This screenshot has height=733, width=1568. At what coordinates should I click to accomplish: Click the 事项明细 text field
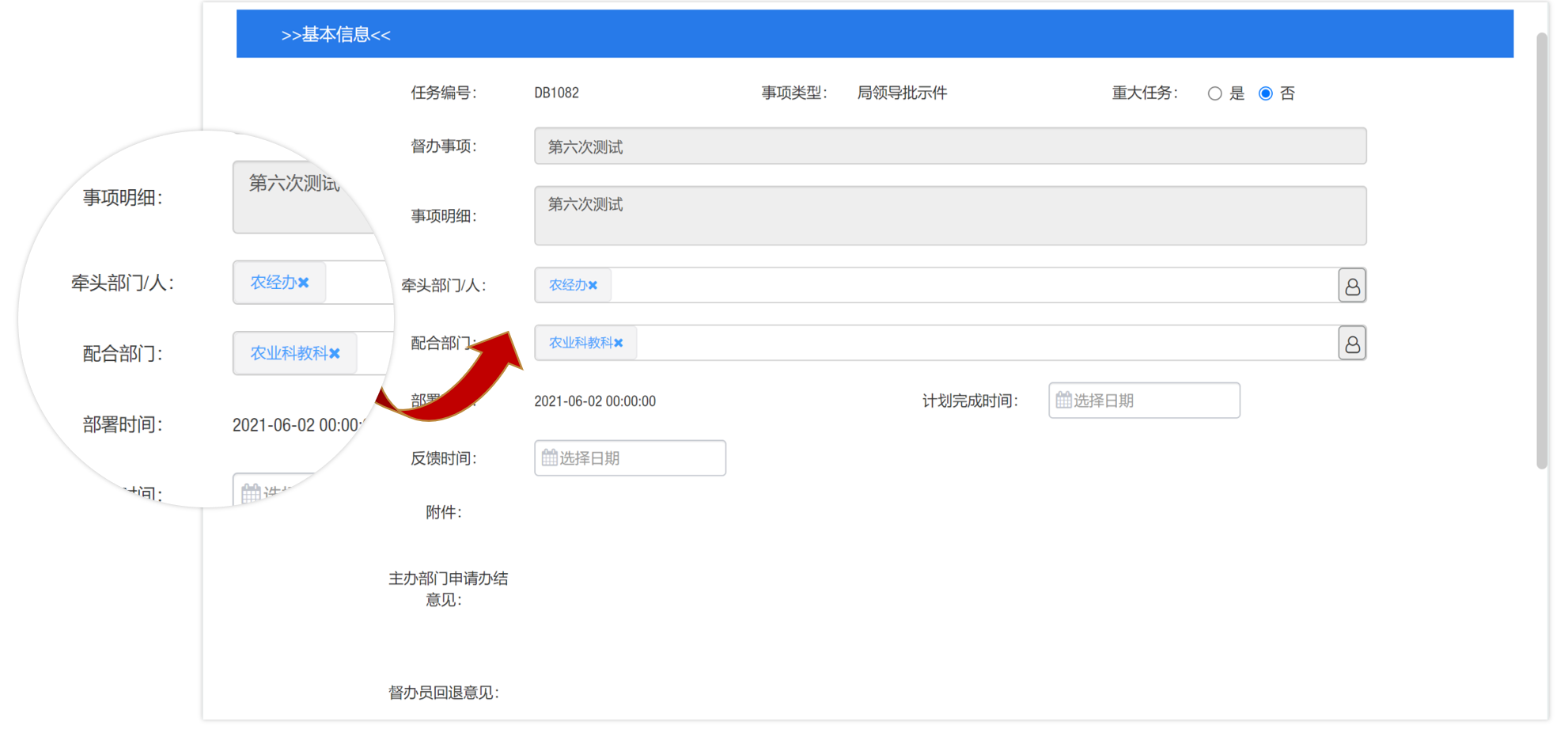click(949, 215)
